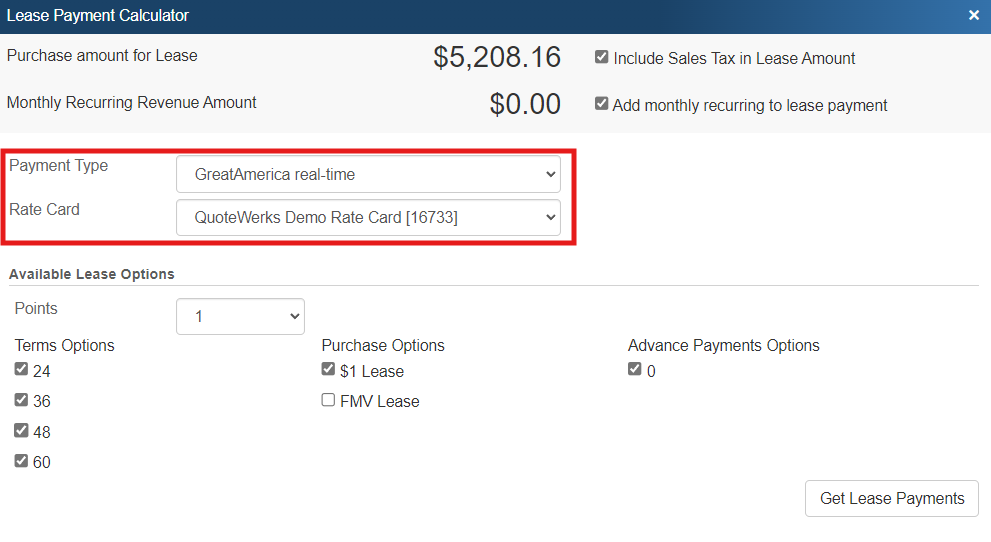Click the $0.00 monthly recurring amount
Image resolution: width=991 pixels, height=542 pixels.
[525, 104]
